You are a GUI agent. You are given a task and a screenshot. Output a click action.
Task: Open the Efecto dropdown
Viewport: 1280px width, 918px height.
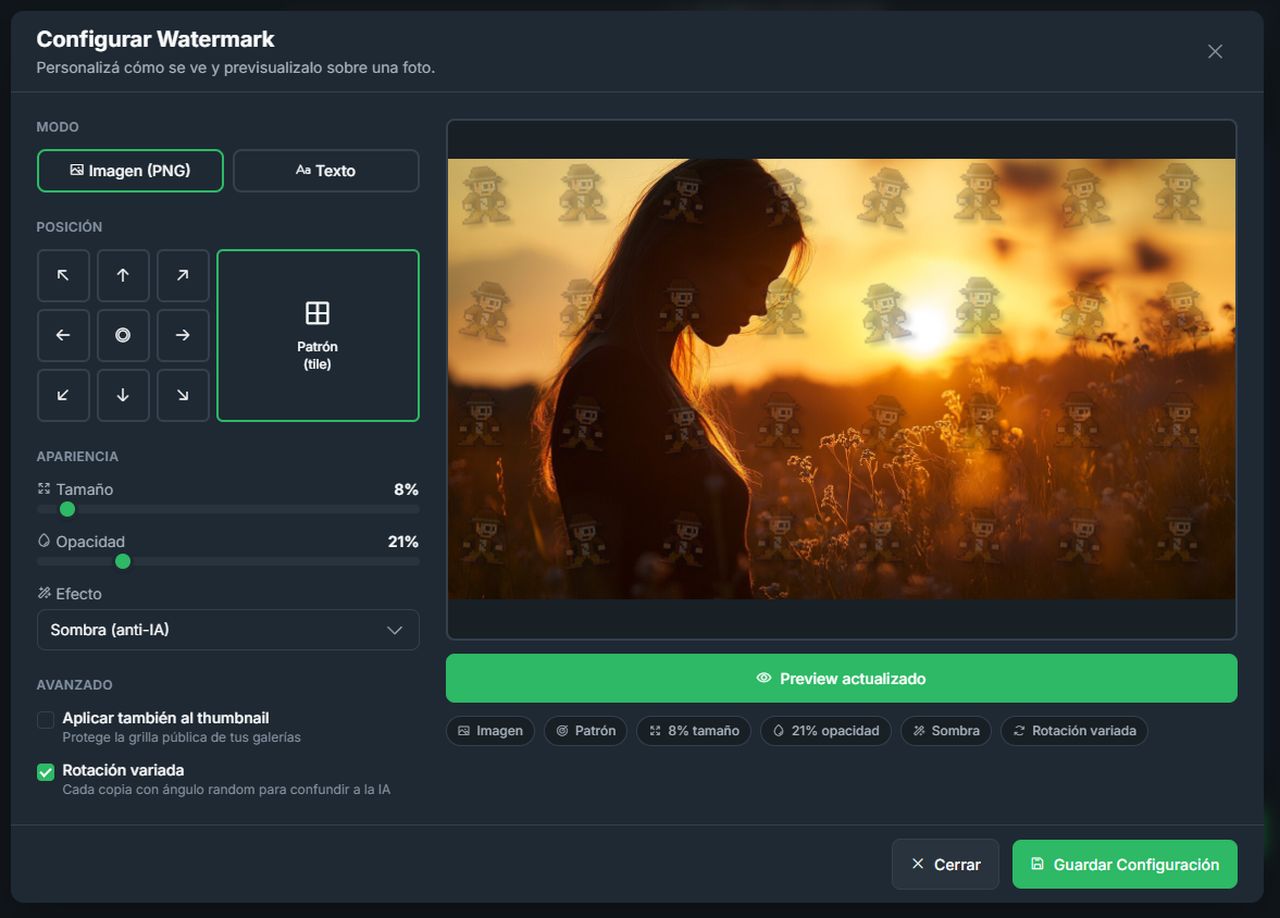228,630
